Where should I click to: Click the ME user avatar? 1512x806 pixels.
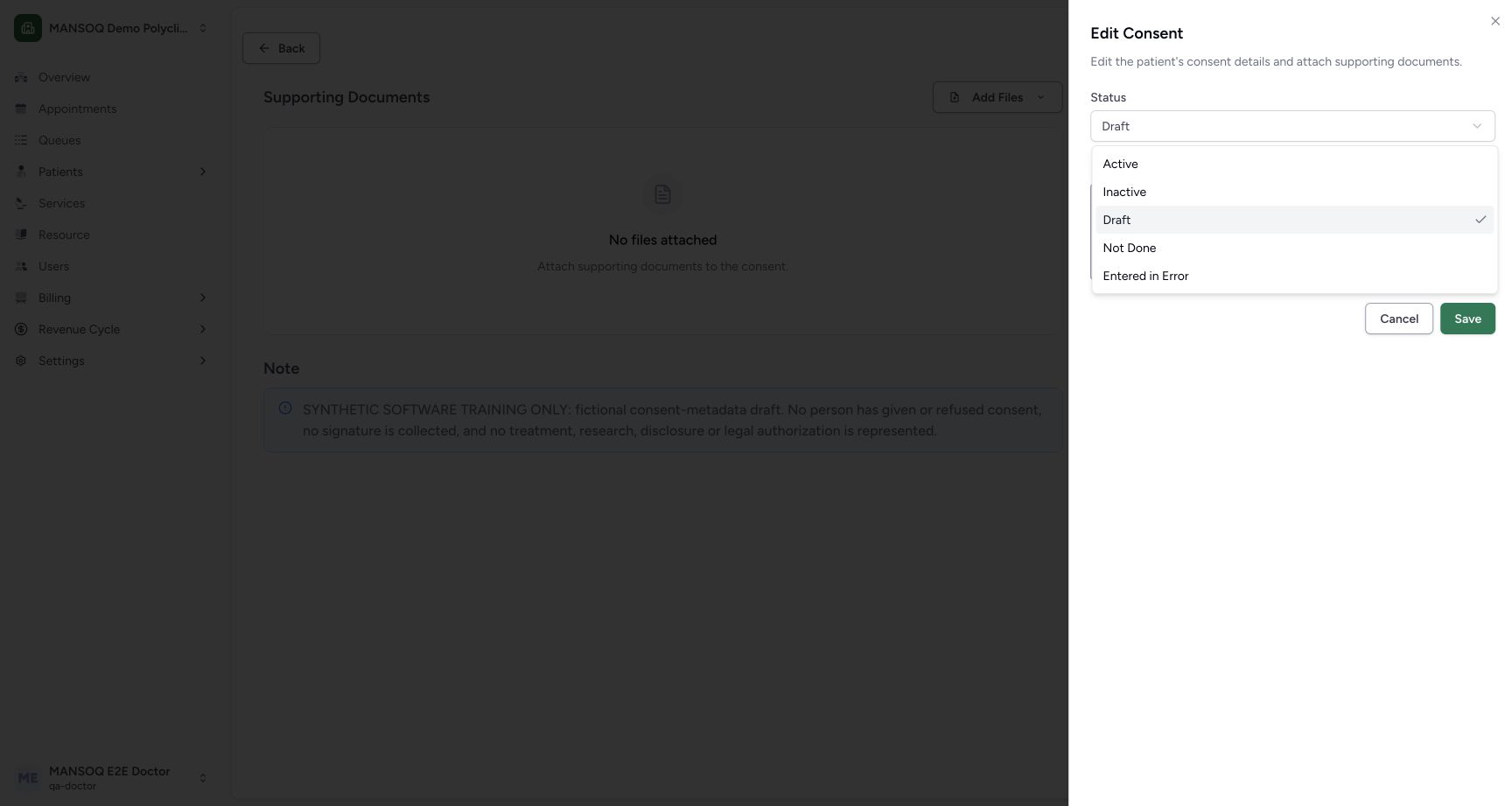[28, 778]
